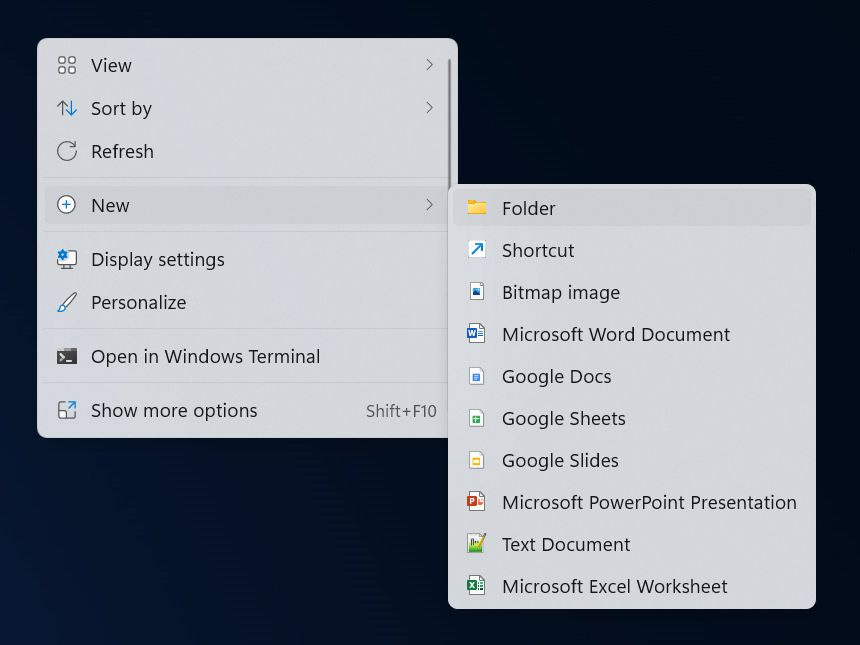
Task: Choose Personalize from the context menu
Action: (x=246, y=302)
